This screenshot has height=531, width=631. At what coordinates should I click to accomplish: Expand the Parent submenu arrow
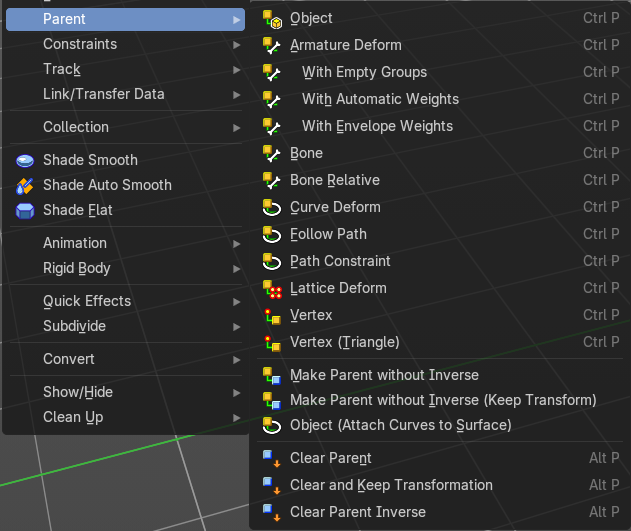237,20
